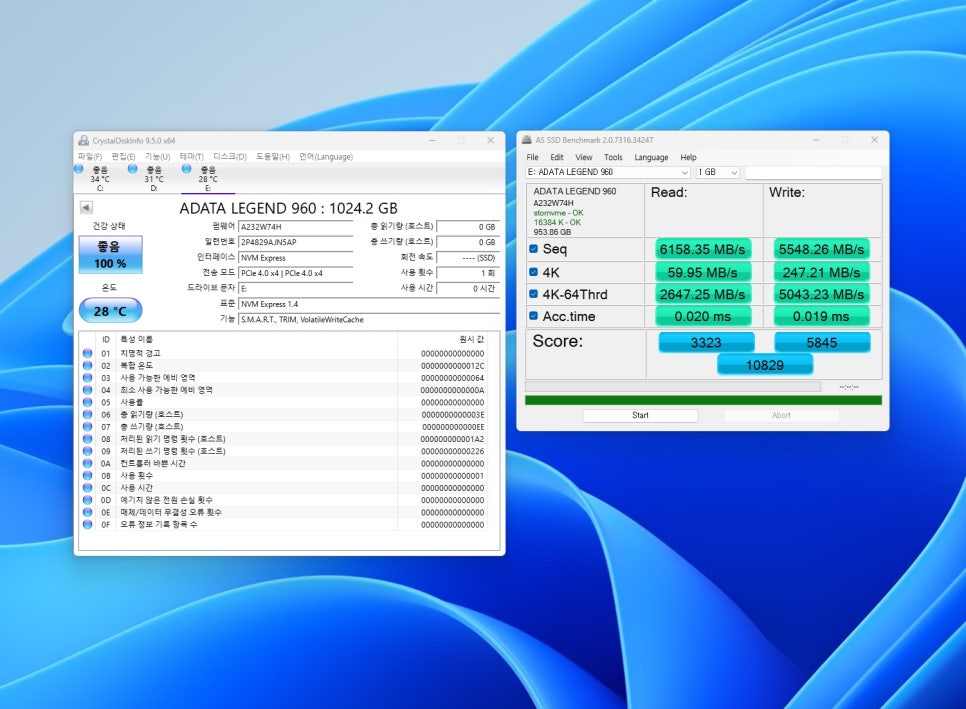Open the E: ADATA LEGEND 960 drive dropdown
The width and height of the screenshot is (966, 709).
click(607, 172)
